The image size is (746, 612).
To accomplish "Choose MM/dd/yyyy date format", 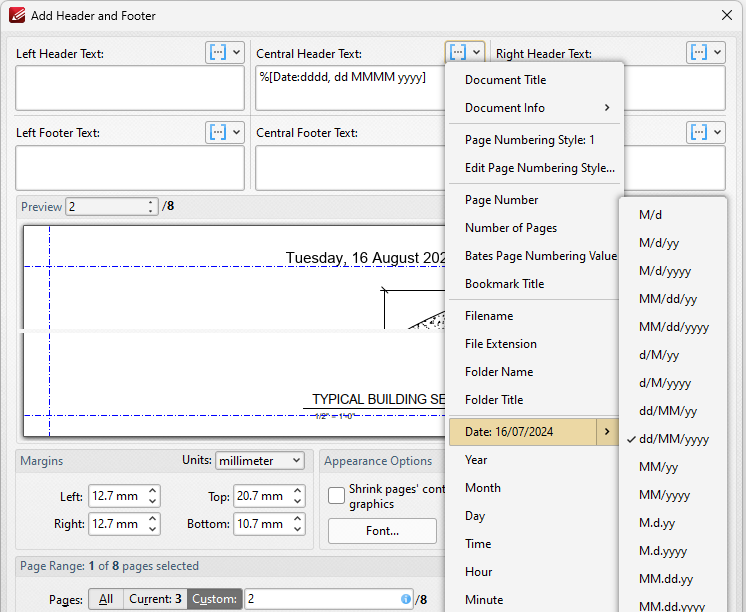I will click(x=673, y=327).
